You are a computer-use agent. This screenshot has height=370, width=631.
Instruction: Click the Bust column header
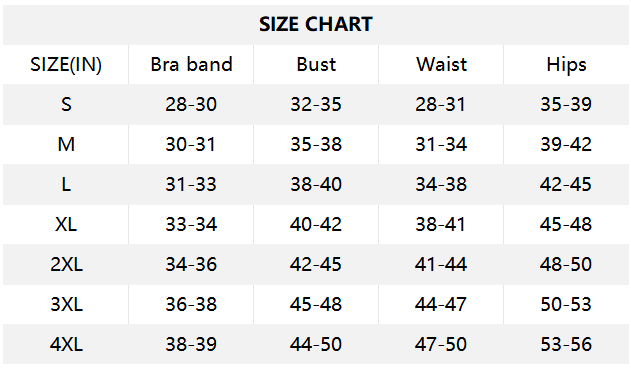[316, 64]
